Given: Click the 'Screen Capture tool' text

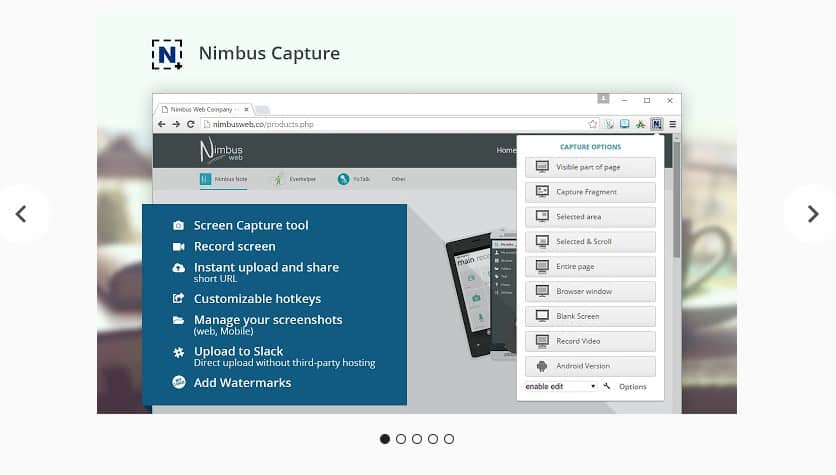Looking at the screenshot, I should tap(251, 226).
